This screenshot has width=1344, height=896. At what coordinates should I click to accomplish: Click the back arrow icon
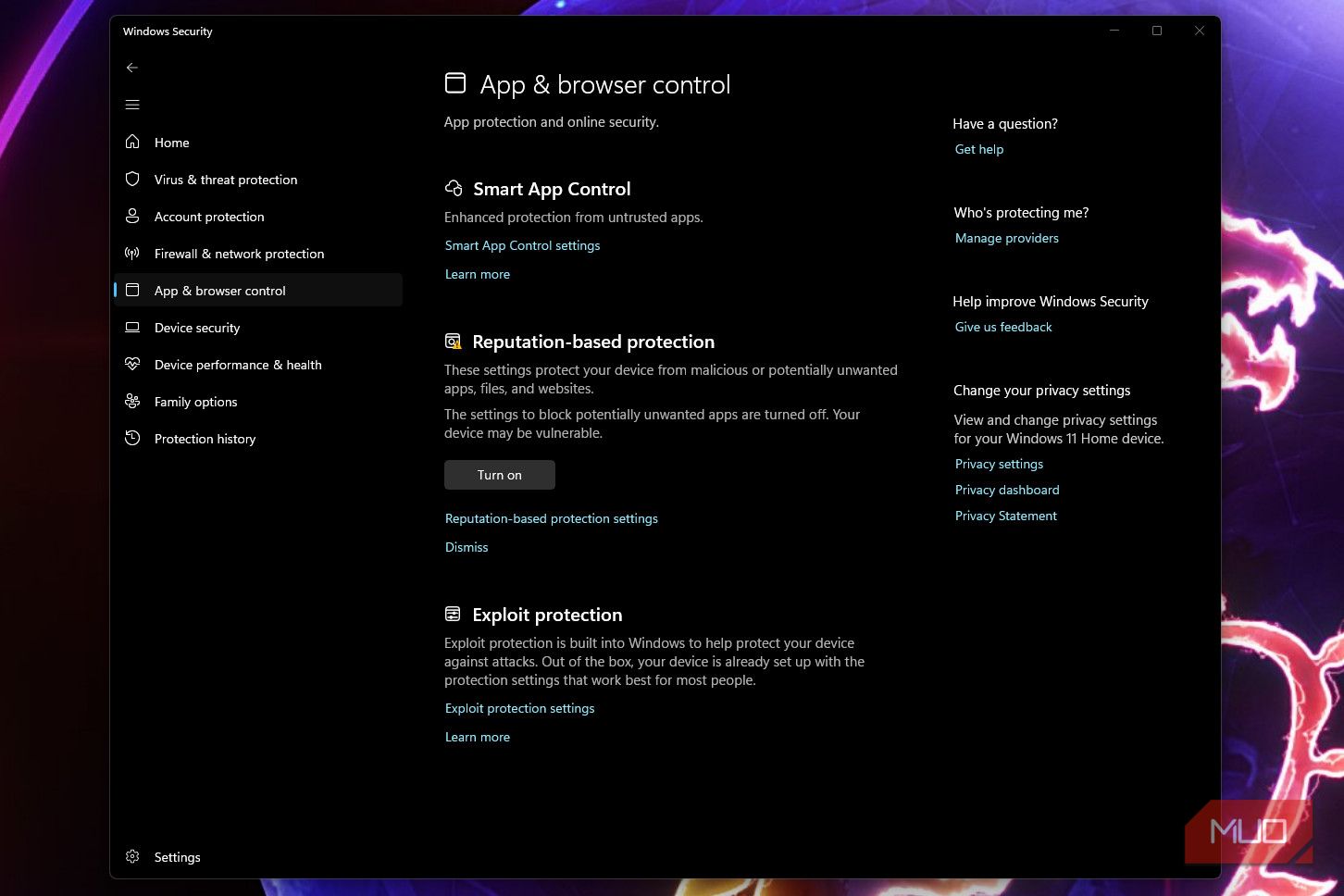[x=132, y=68]
